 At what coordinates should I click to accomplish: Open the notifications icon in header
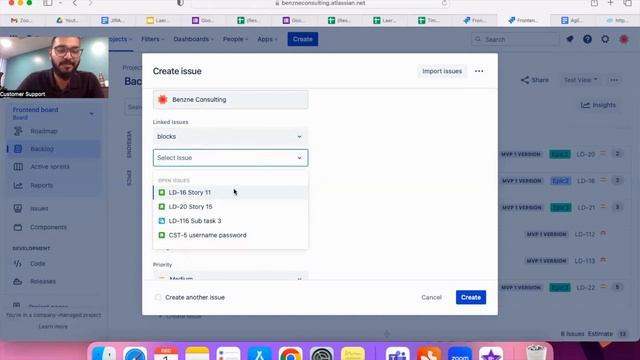pos(570,39)
